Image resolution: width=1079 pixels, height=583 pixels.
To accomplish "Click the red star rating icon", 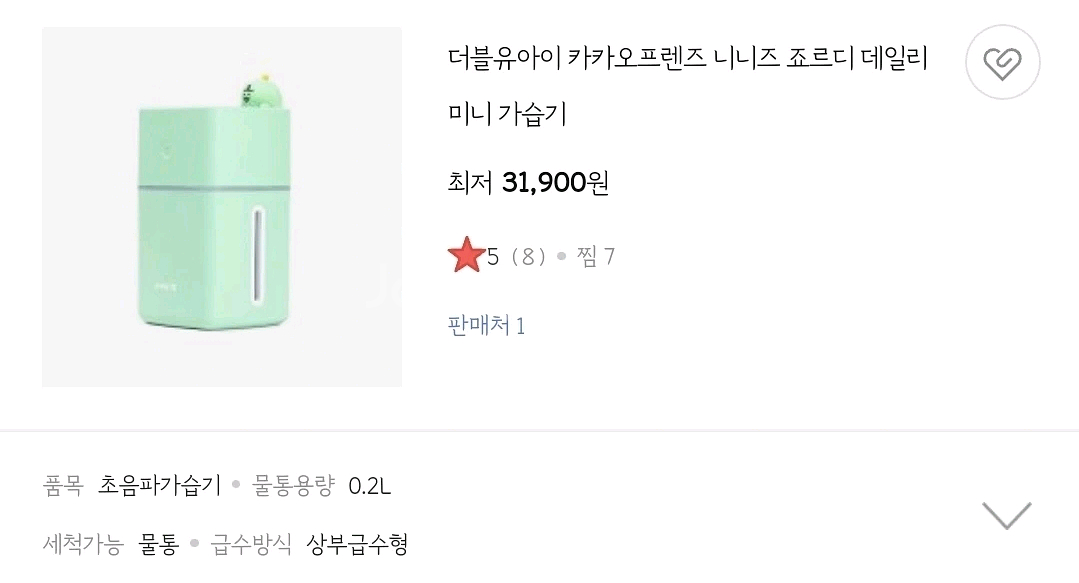I will (466, 256).
